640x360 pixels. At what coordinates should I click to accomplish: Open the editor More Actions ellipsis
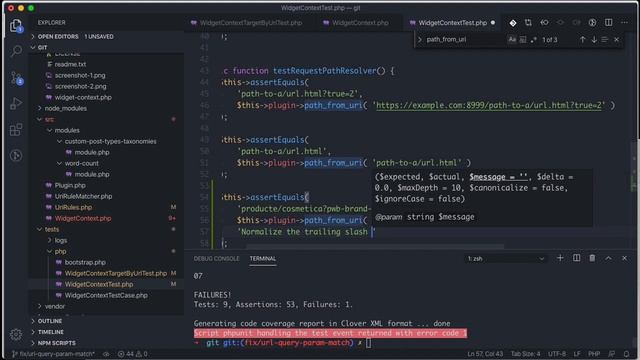tap(624, 23)
